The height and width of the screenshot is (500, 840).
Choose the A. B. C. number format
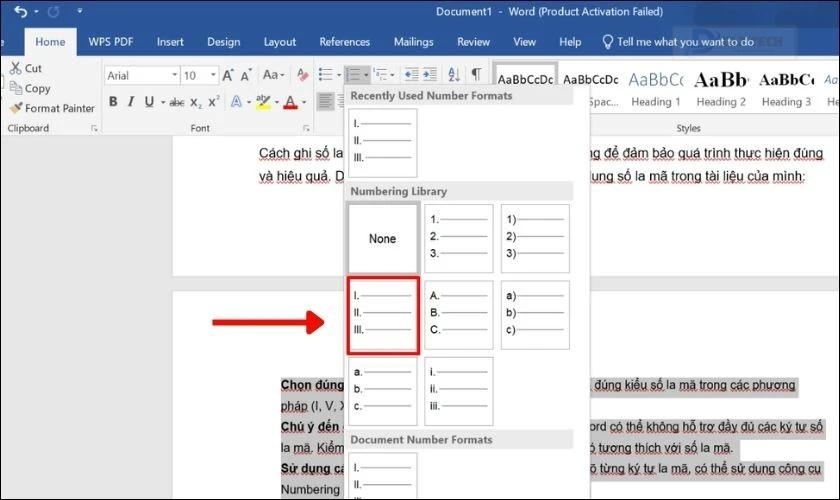(x=459, y=315)
